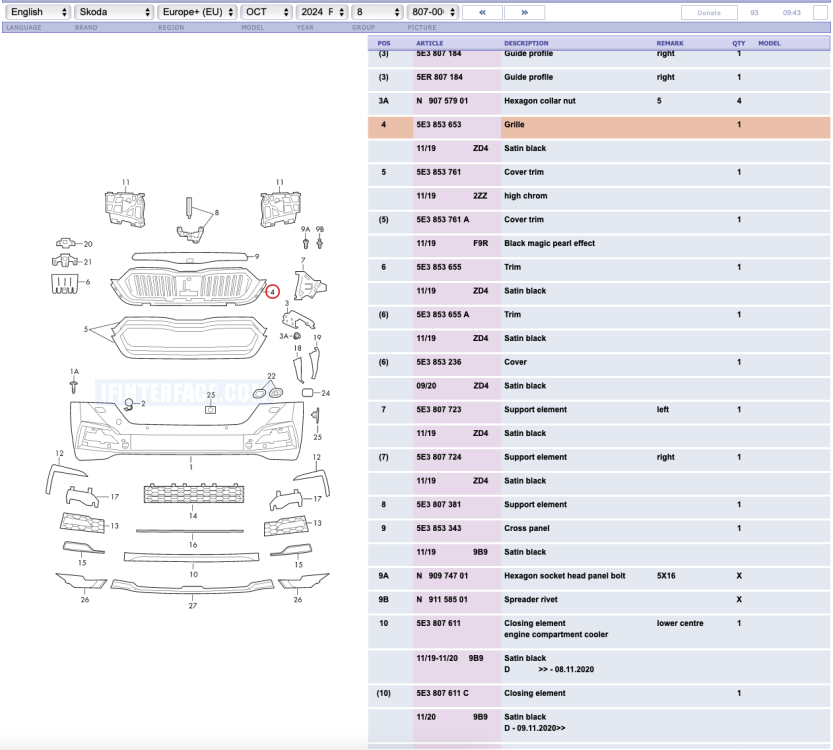The image size is (833, 750).
Task: Click the spoiler lip part 27 in diagram
Action: click(x=192, y=586)
